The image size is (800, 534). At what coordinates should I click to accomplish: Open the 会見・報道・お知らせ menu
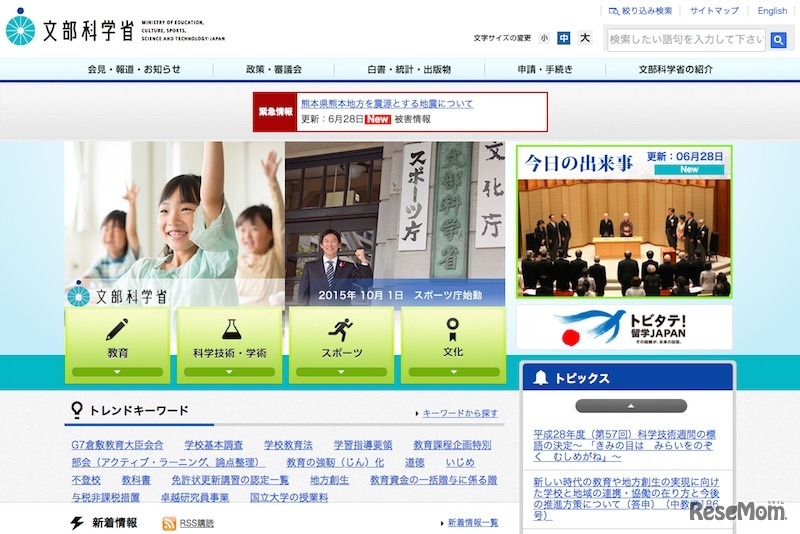tap(134, 69)
